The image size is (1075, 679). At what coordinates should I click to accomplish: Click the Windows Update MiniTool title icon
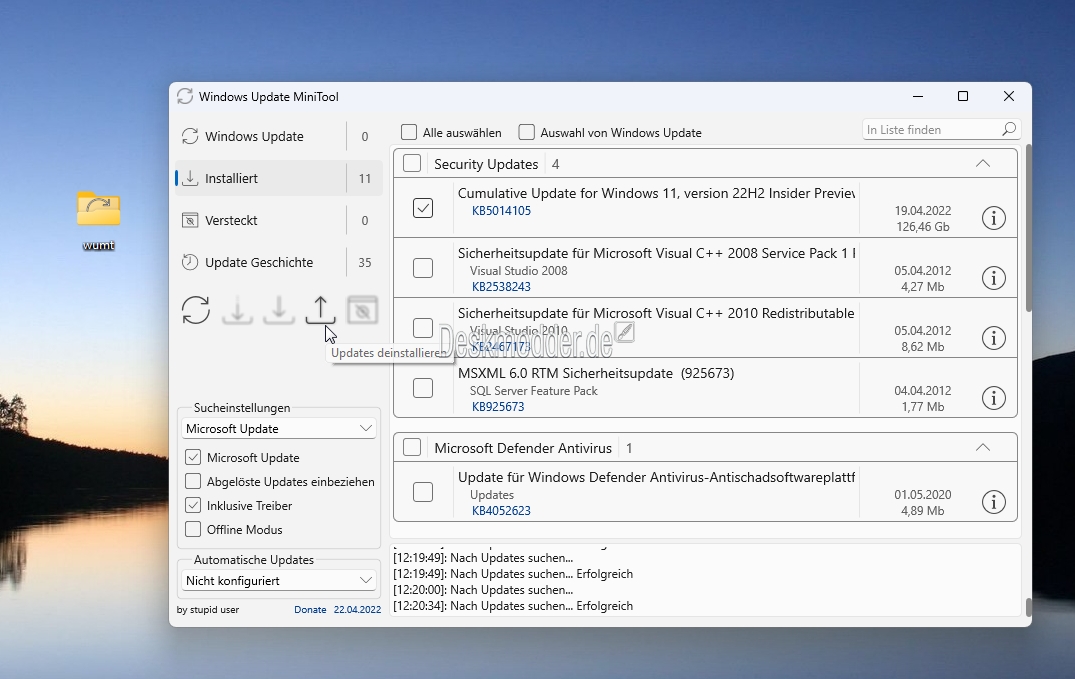click(184, 96)
